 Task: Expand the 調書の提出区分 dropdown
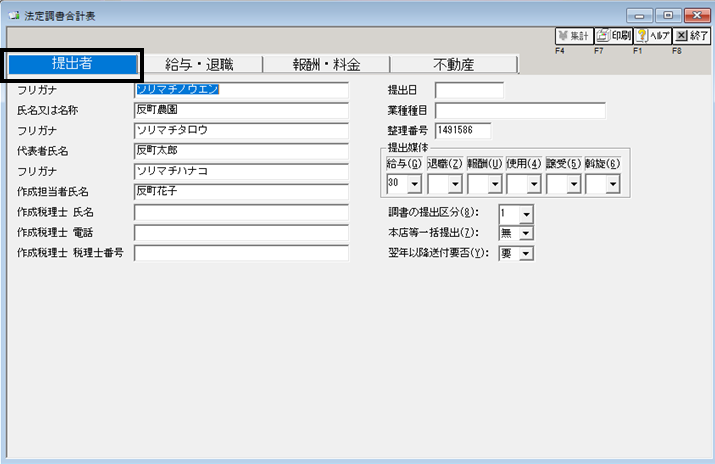tap(526, 214)
